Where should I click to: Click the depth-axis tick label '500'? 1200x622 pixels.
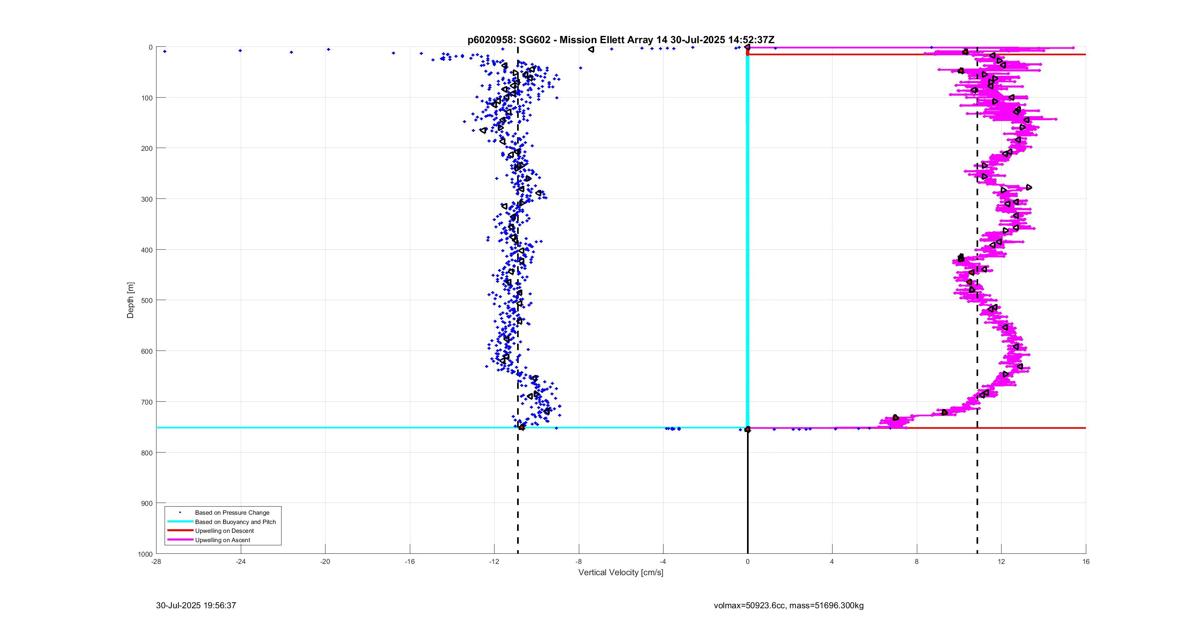[x=146, y=300]
